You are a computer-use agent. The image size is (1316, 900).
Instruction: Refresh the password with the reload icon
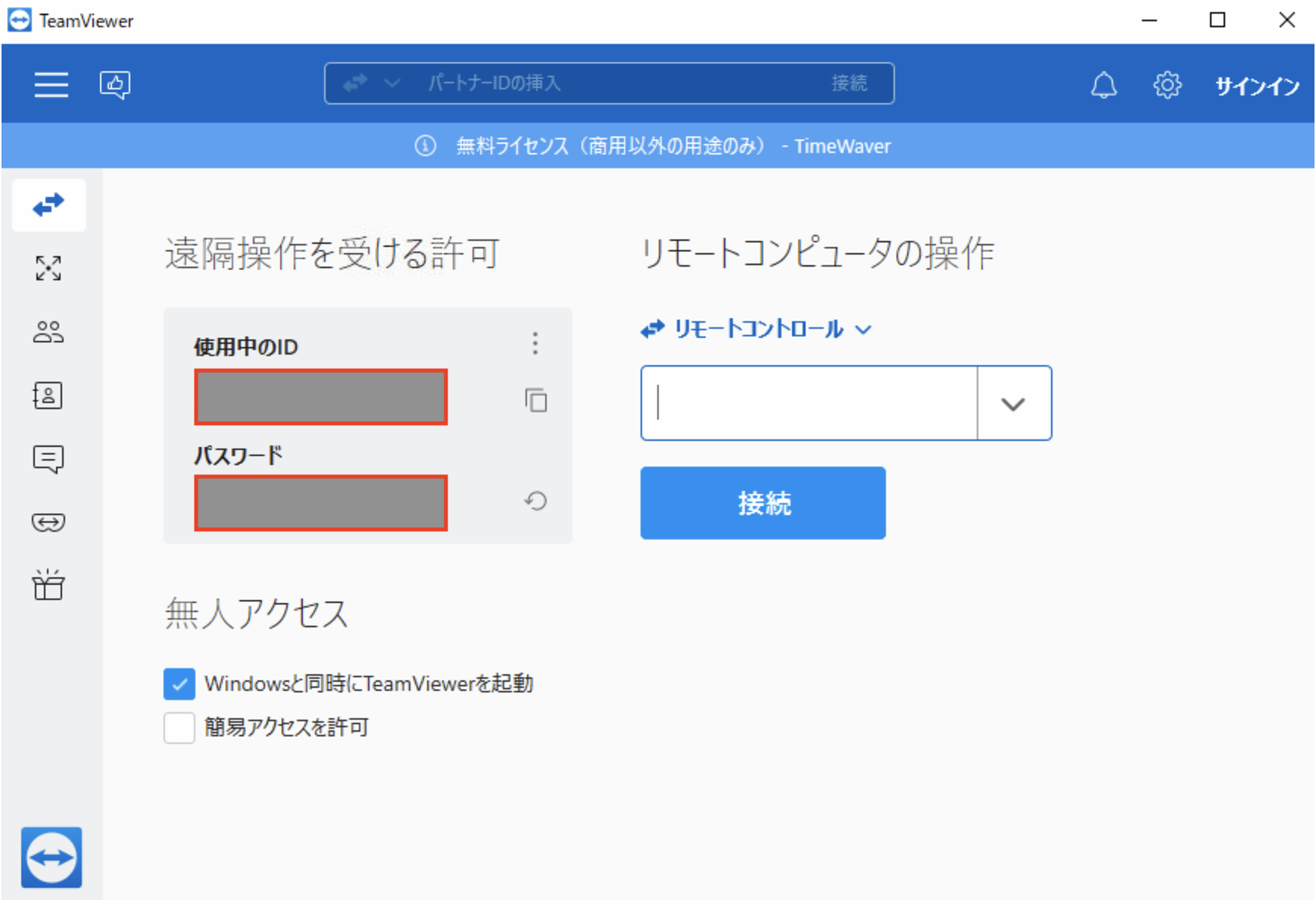click(536, 501)
